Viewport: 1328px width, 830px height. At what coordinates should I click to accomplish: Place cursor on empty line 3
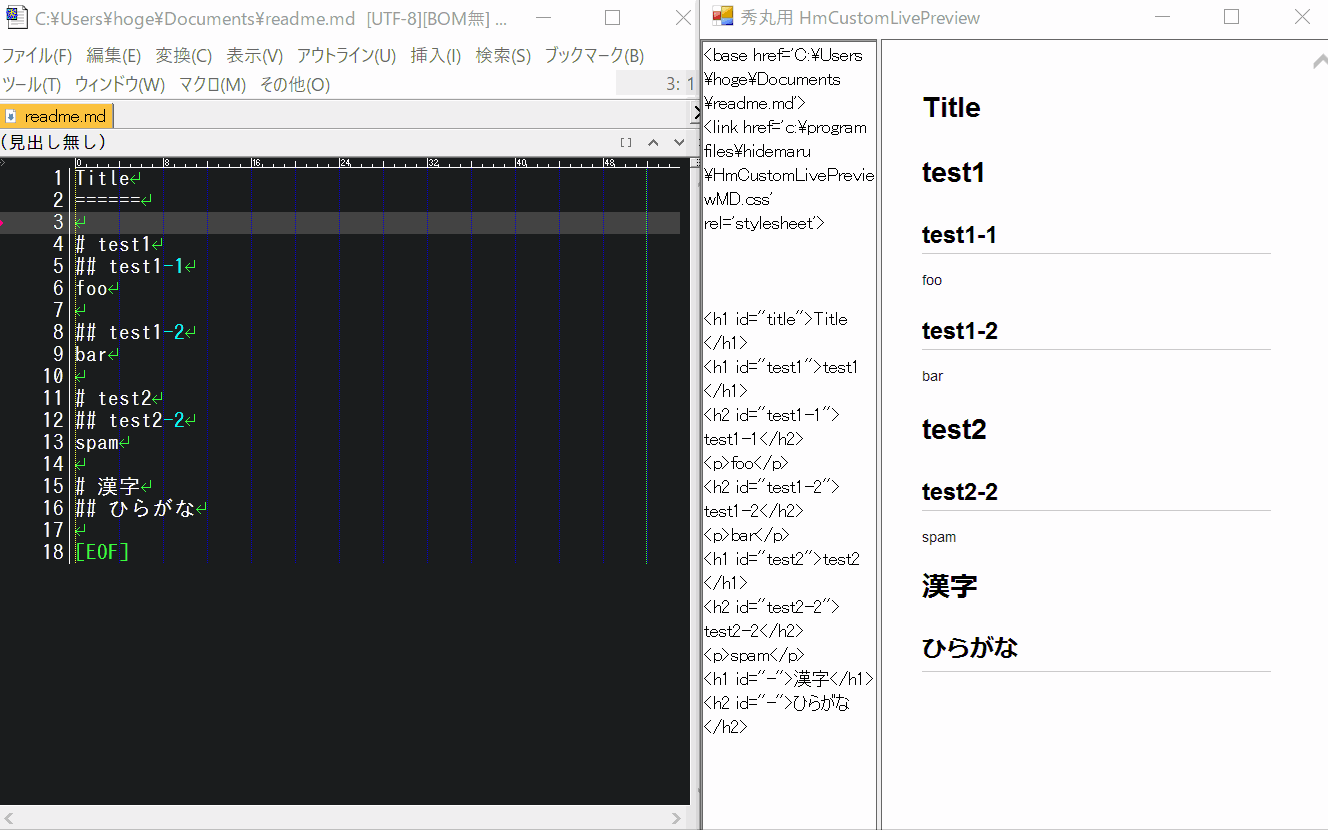pos(378,223)
